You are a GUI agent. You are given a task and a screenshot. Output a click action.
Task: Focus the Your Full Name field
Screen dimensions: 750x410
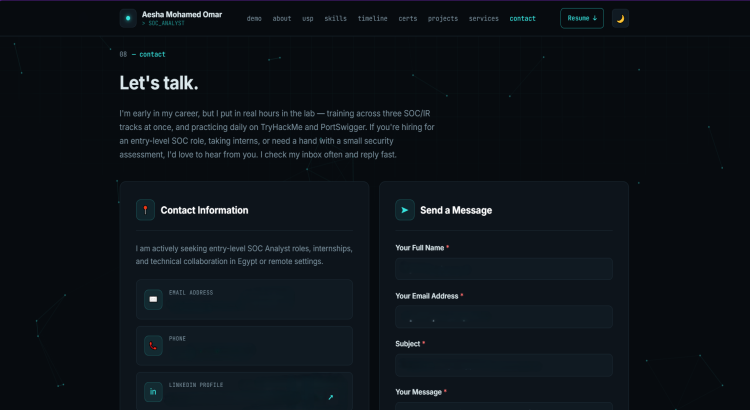coord(504,269)
